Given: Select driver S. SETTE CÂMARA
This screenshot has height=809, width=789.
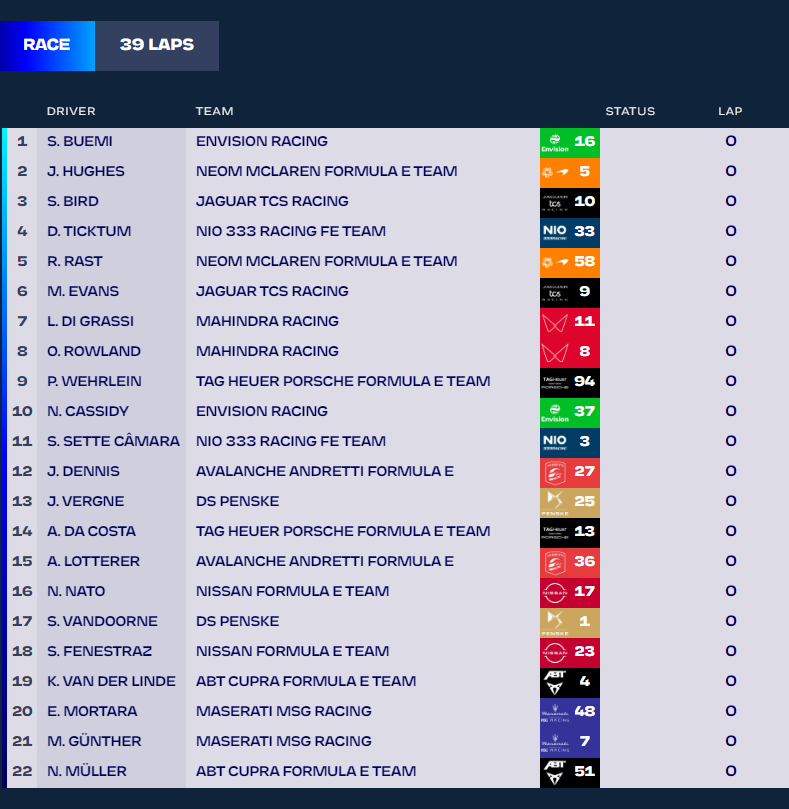Looking at the screenshot, I should (x=114, y=441).
